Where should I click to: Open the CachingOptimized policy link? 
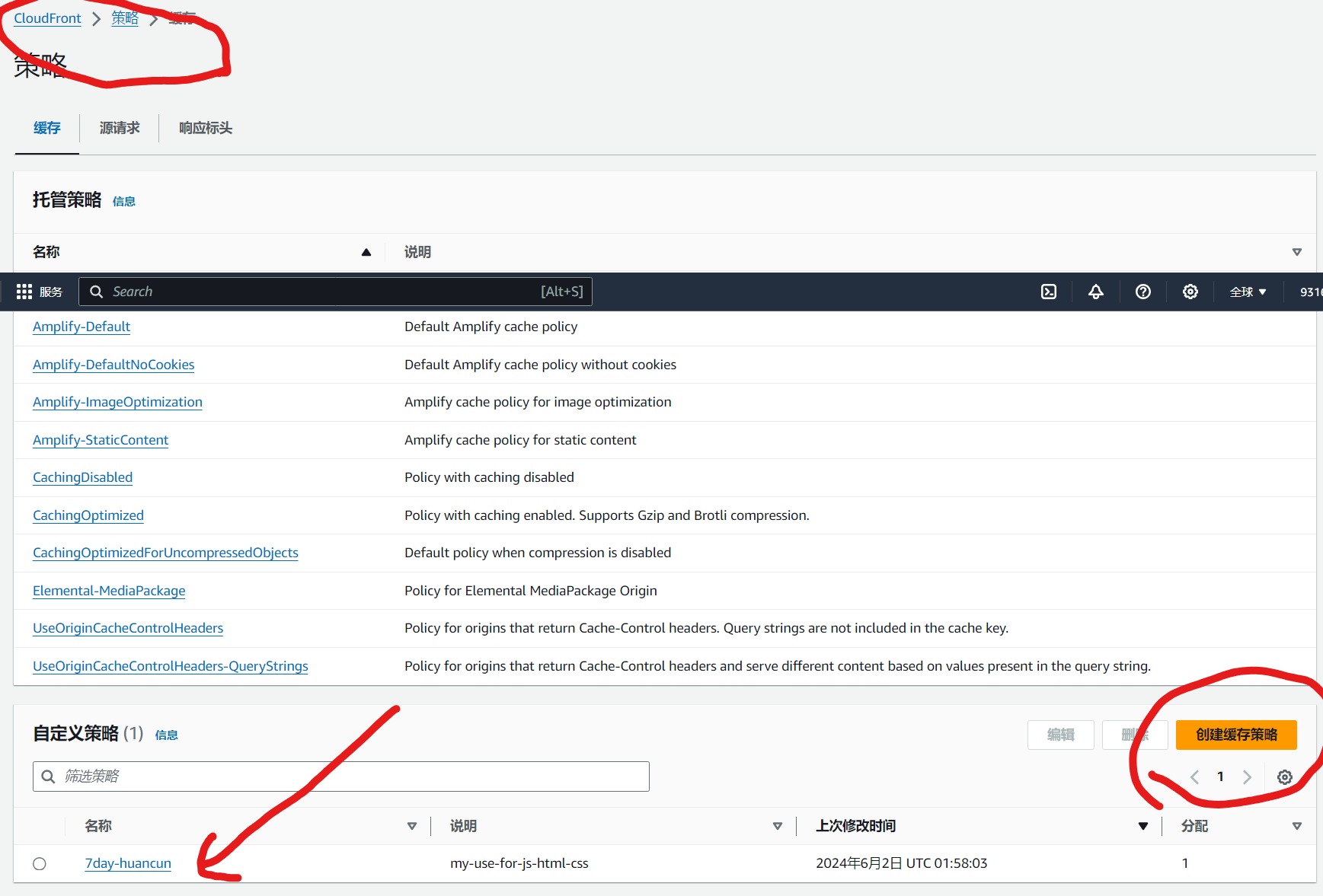click(x=88, y=515)
